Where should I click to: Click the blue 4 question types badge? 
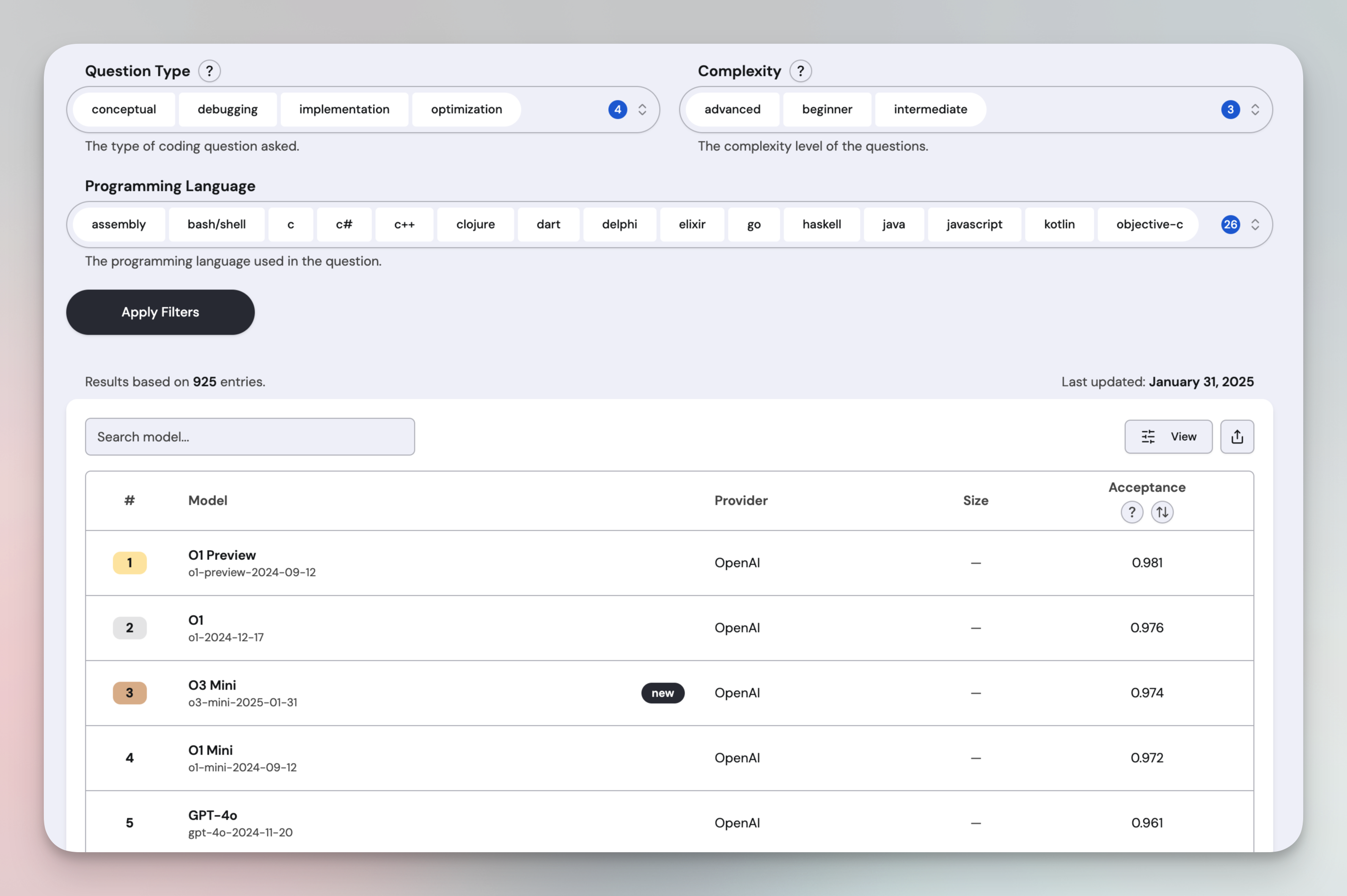[x=617, y=109]
